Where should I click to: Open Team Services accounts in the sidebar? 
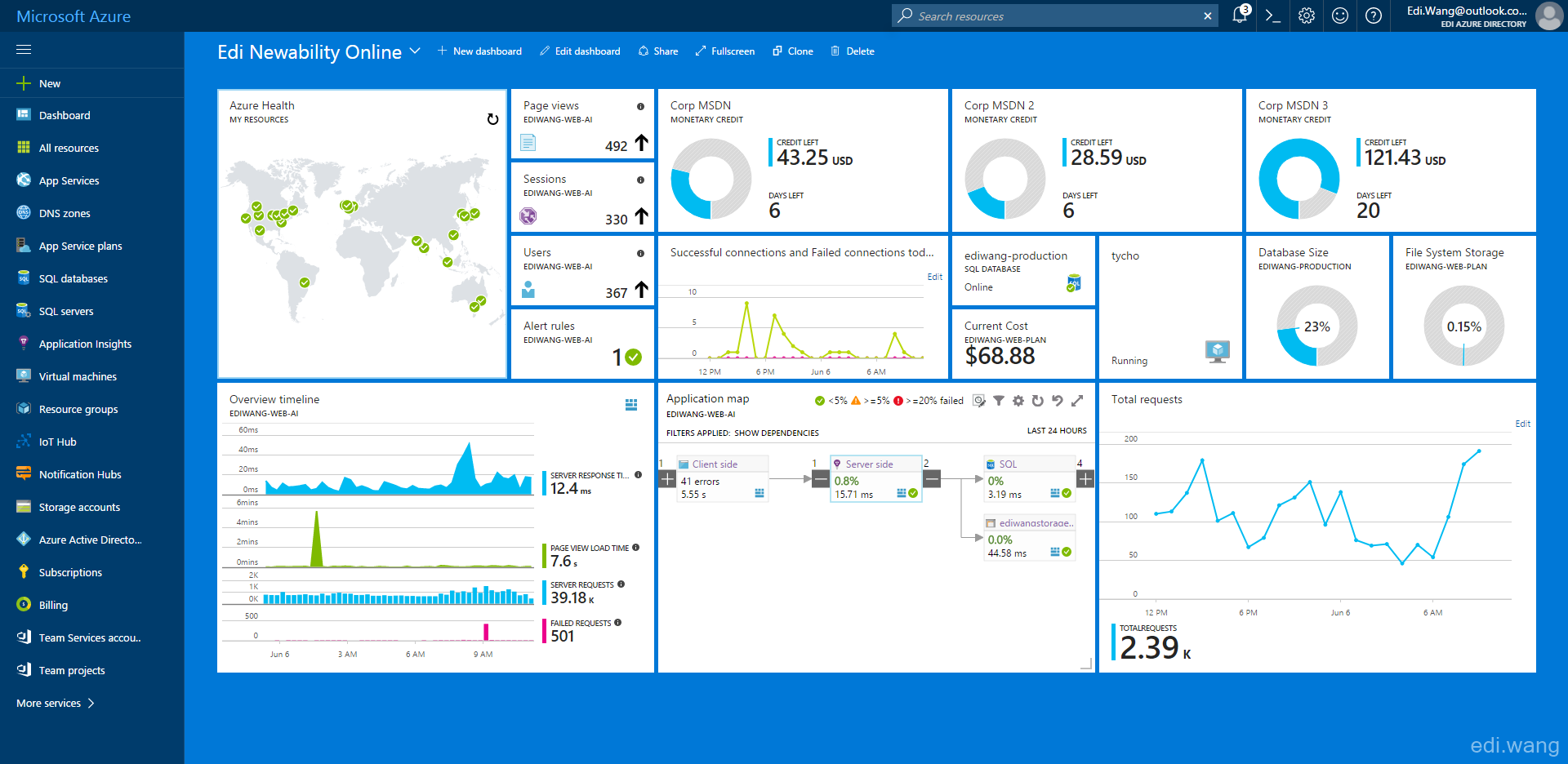(x=91, y=637)
